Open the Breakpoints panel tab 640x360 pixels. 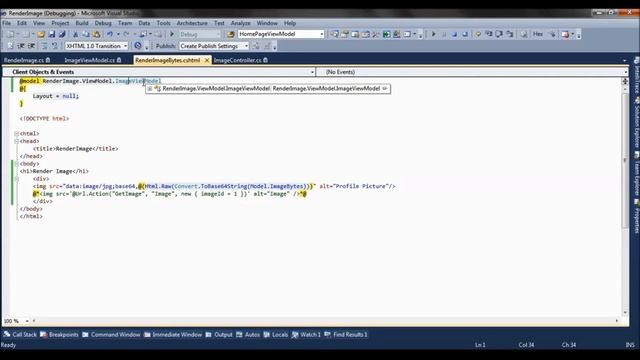click(x=60, y=335)
